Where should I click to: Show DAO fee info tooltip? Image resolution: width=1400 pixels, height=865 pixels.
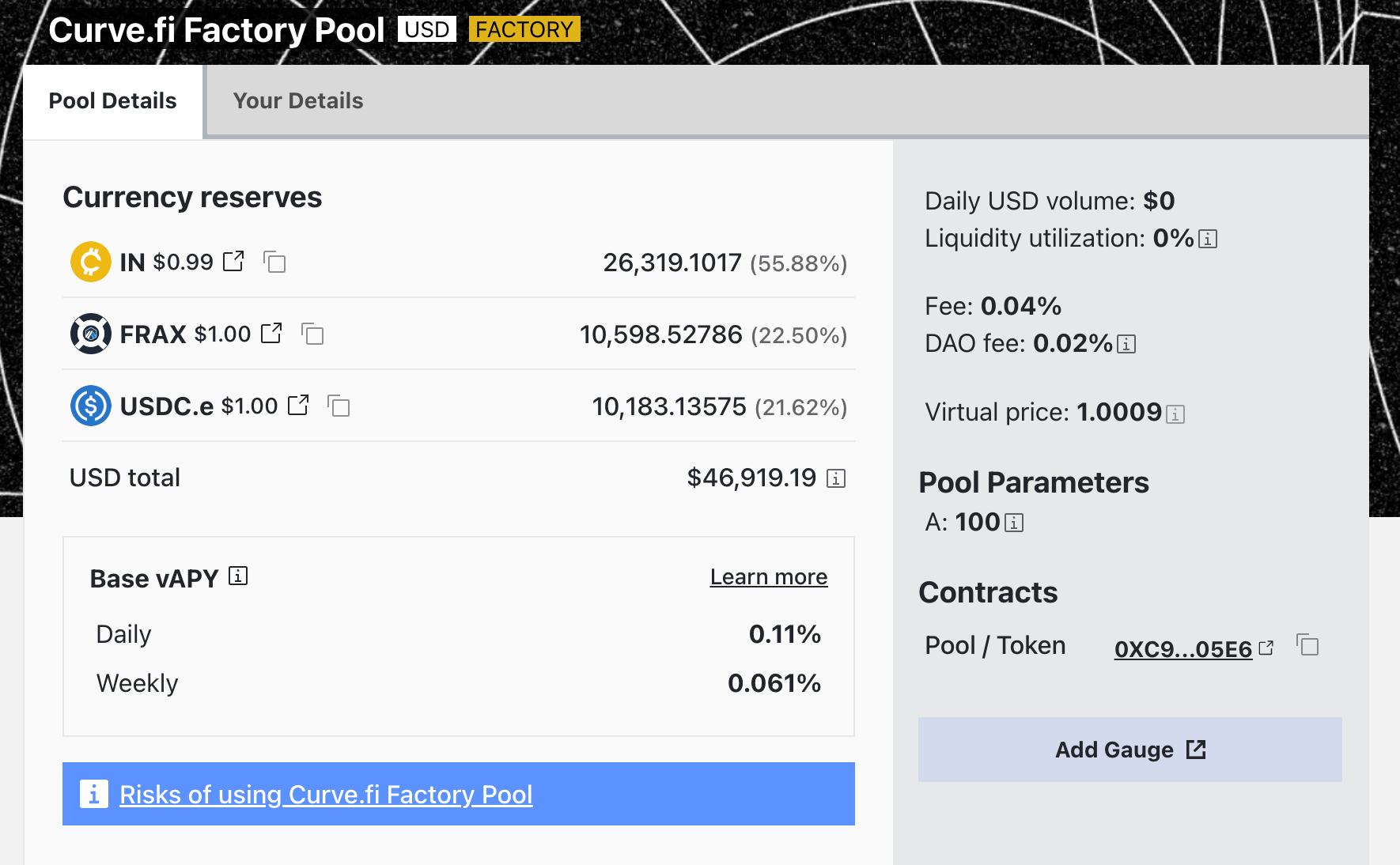(1126, 344)
